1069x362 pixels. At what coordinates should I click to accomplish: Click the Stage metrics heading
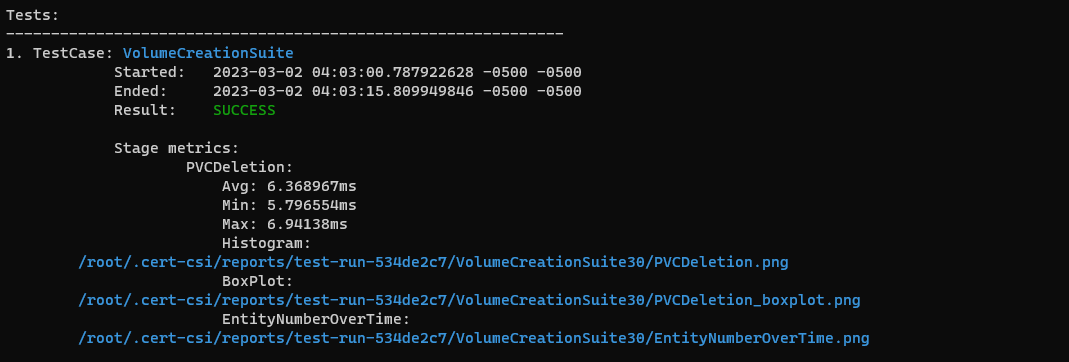click(177, 148)
